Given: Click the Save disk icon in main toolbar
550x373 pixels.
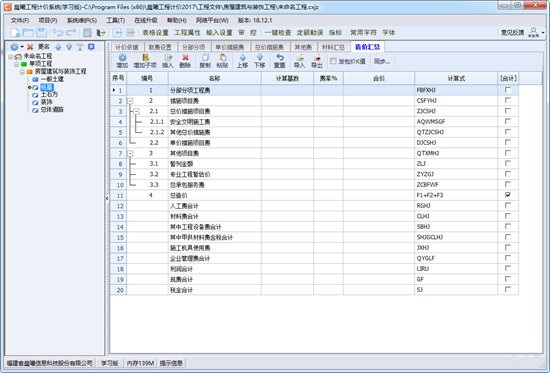Looking at the screenshot, I should click(x=41, y=33).
